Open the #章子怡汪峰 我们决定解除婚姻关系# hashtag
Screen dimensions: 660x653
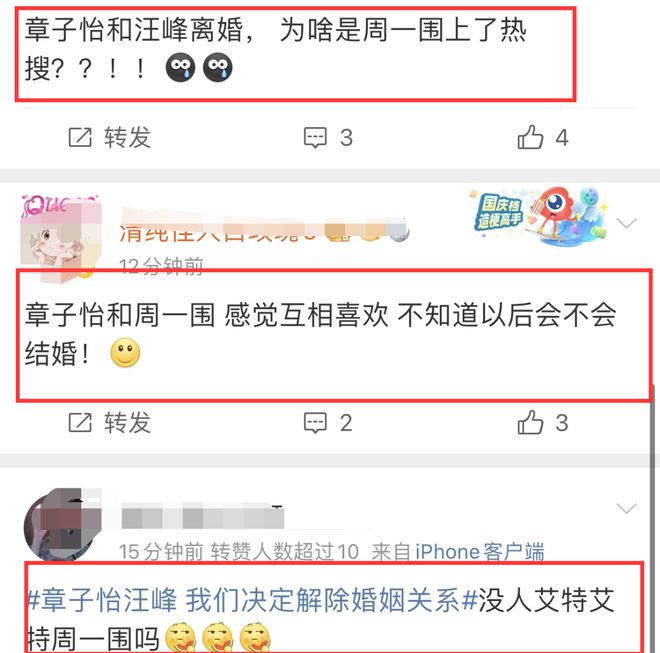click(x=252, y=600)
